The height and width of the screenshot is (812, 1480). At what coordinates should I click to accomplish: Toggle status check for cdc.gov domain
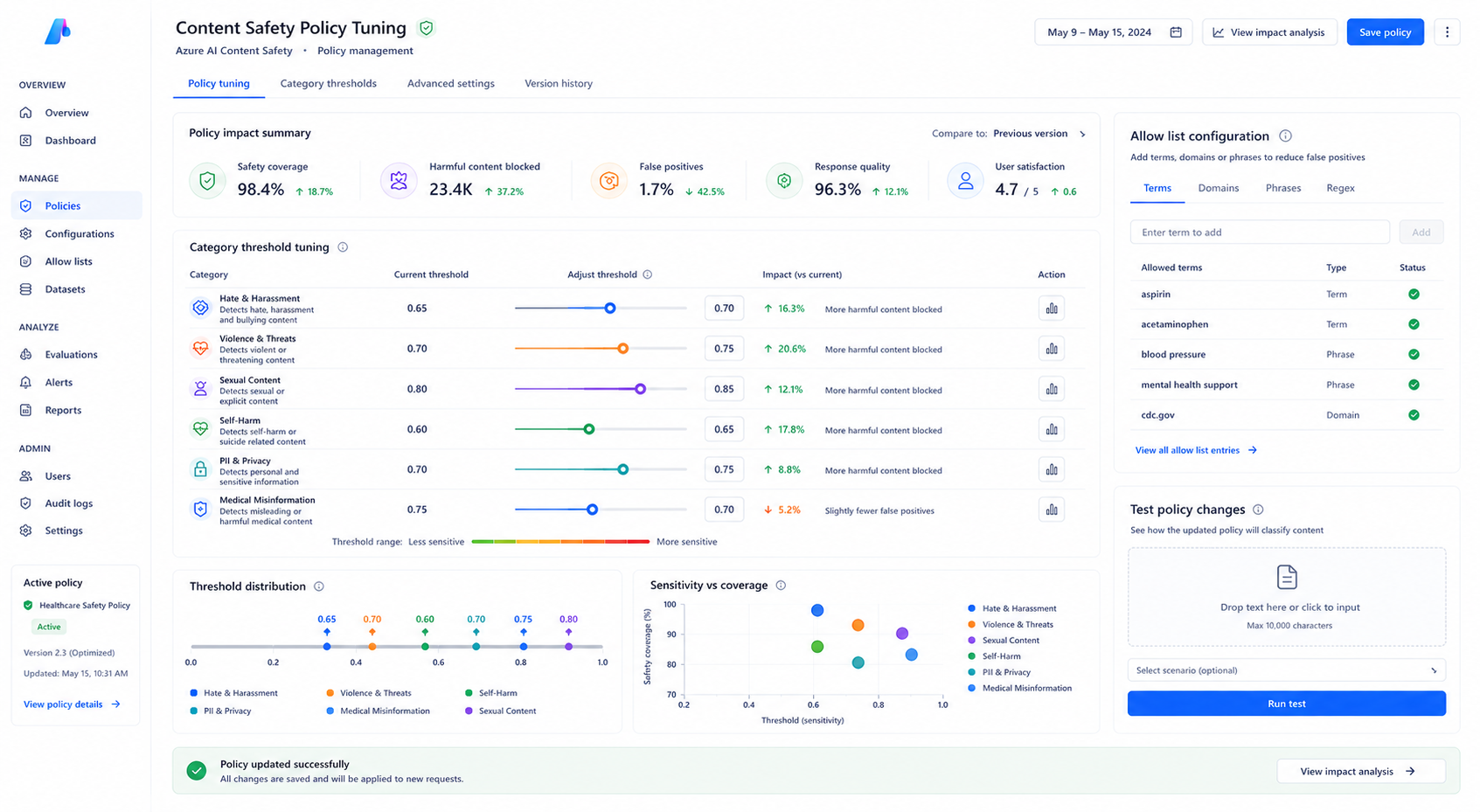(1414, 415)
